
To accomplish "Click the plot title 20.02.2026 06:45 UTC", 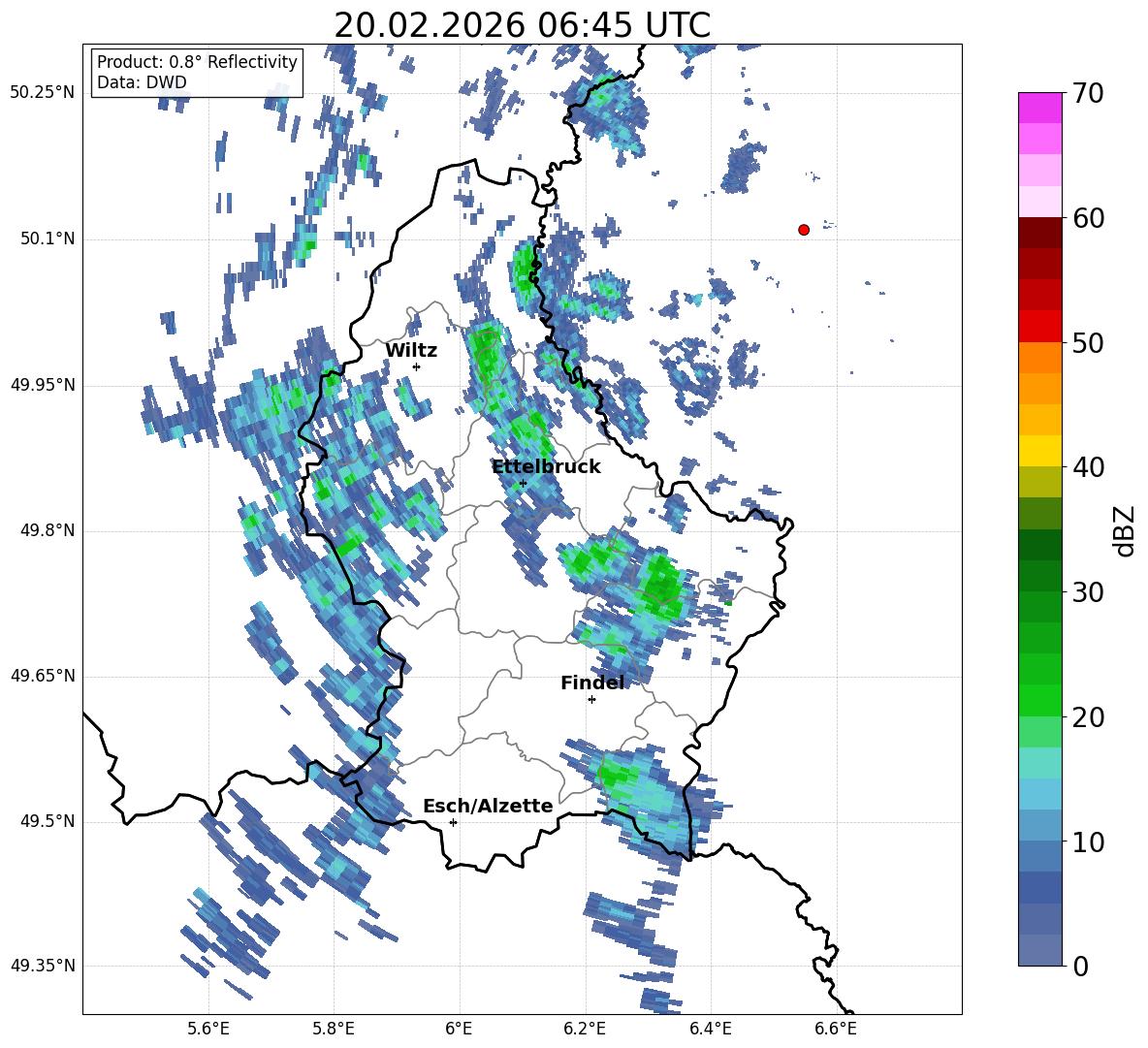I will pos(522,25).
